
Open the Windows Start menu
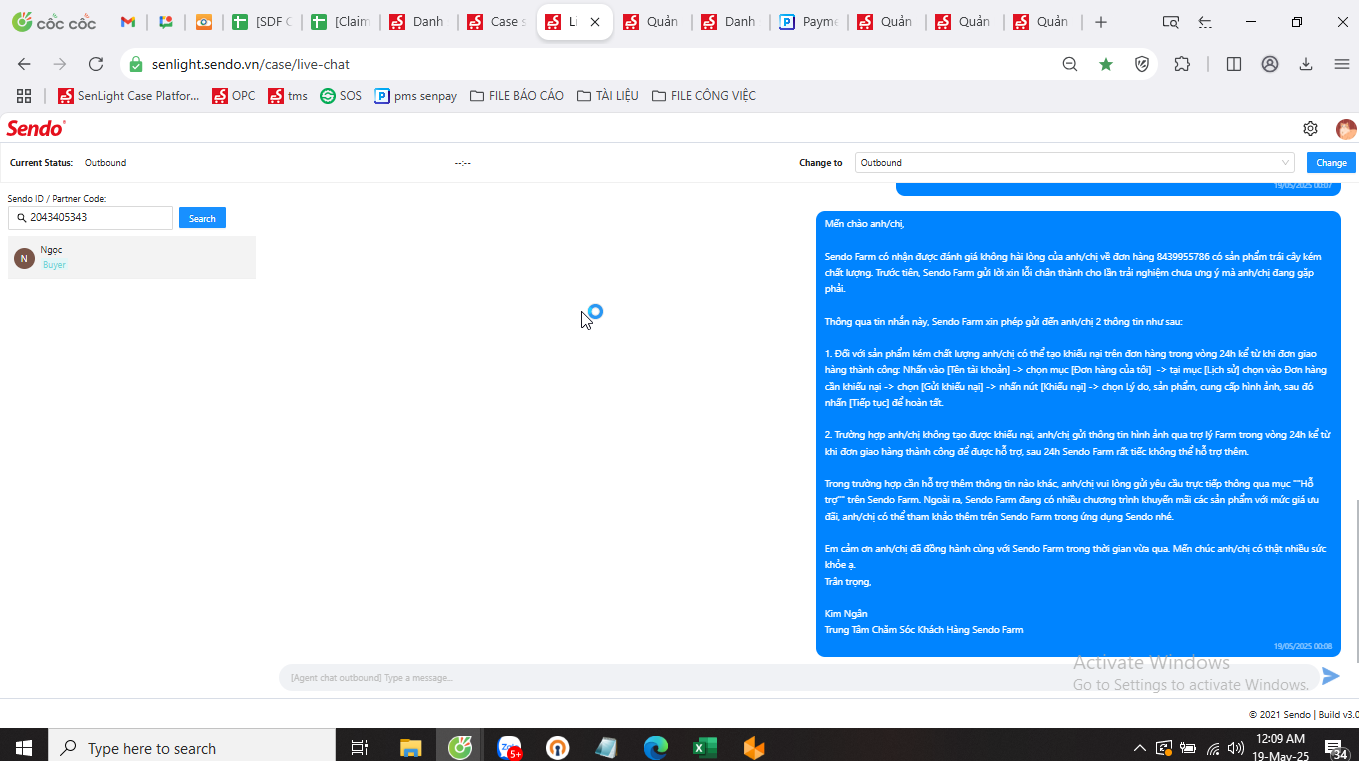click(x=24, y=746)
